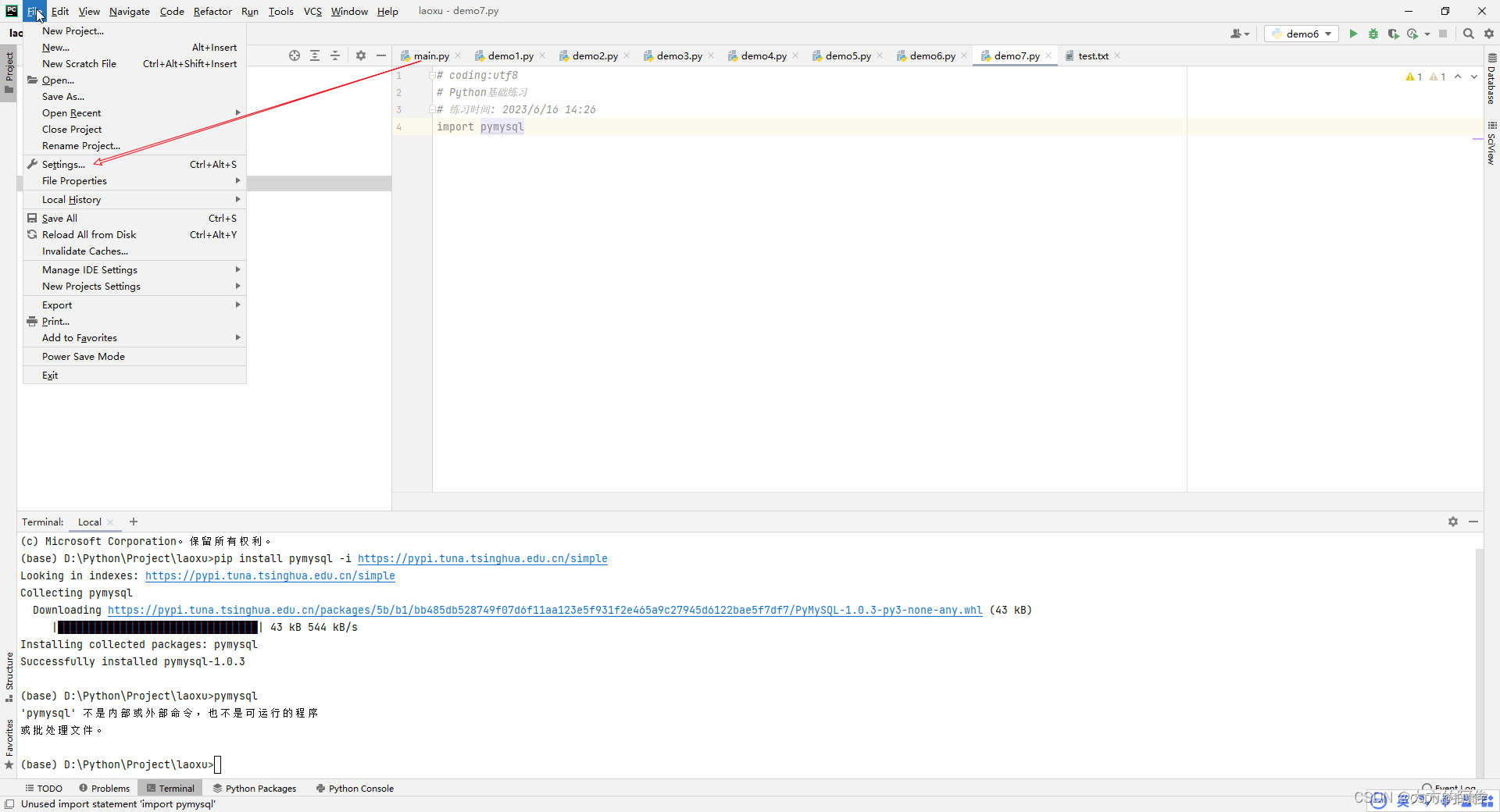This screenshot has width=1500, height=812.
Task: Click the 'import pymysql' code on line 4
Action: point(480,127)
